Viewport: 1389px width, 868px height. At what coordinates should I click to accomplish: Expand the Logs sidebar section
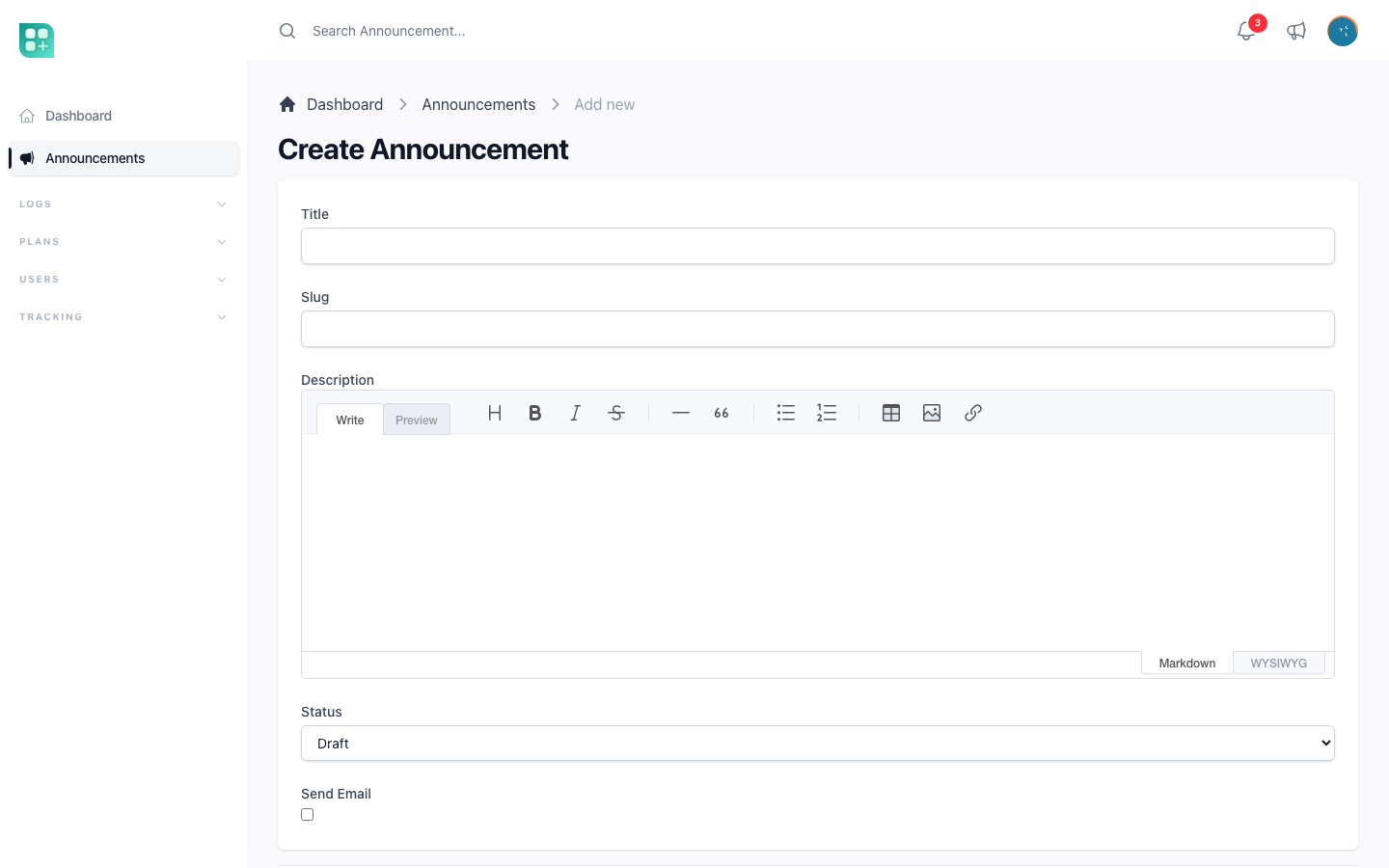click(x=123, y=204)
